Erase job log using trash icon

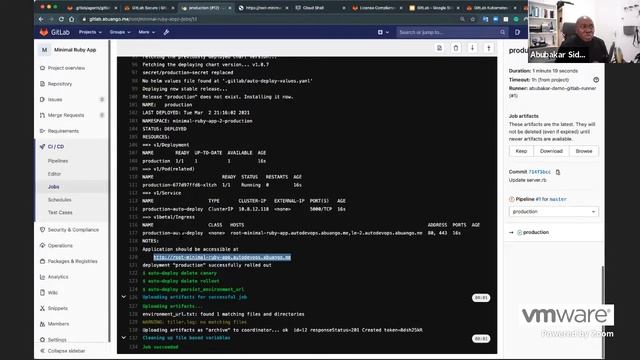pyautogui.click(x=456, y=48)
